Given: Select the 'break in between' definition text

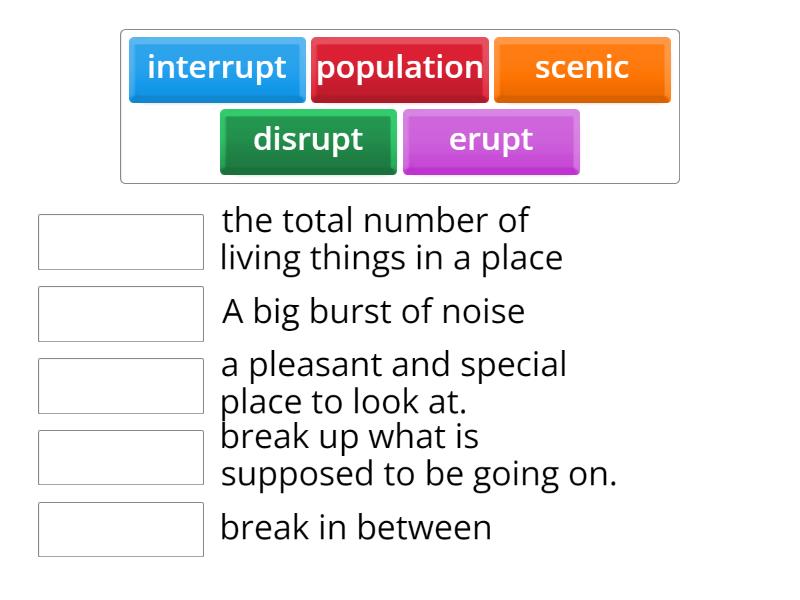Looking at the screenshot, I should (x=356, y=528).
